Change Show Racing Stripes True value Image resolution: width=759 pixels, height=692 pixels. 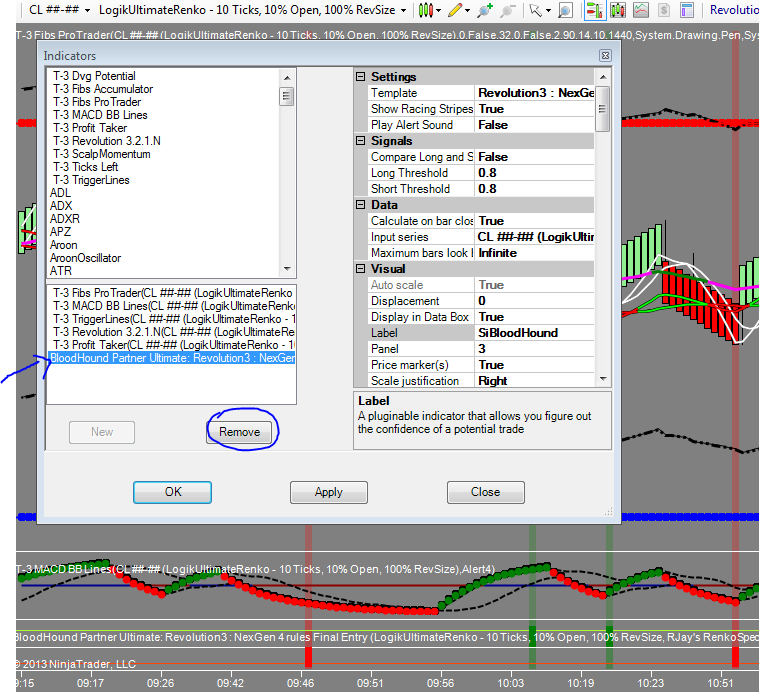534,109
